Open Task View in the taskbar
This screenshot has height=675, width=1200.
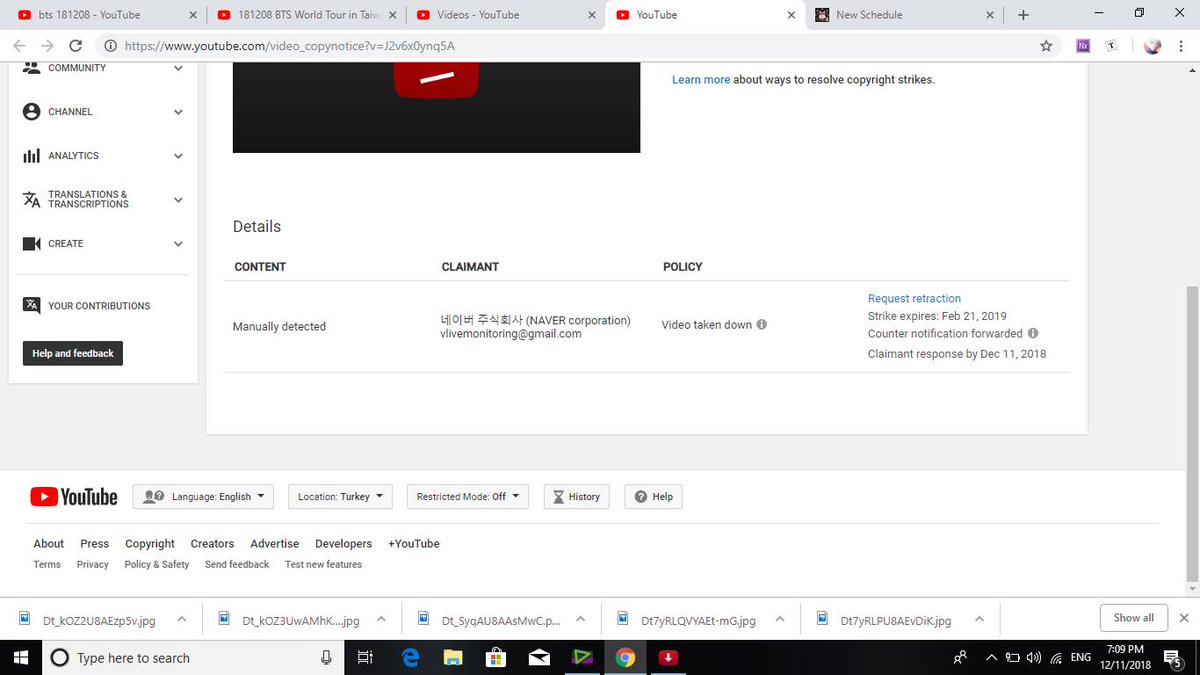(365, 657)
